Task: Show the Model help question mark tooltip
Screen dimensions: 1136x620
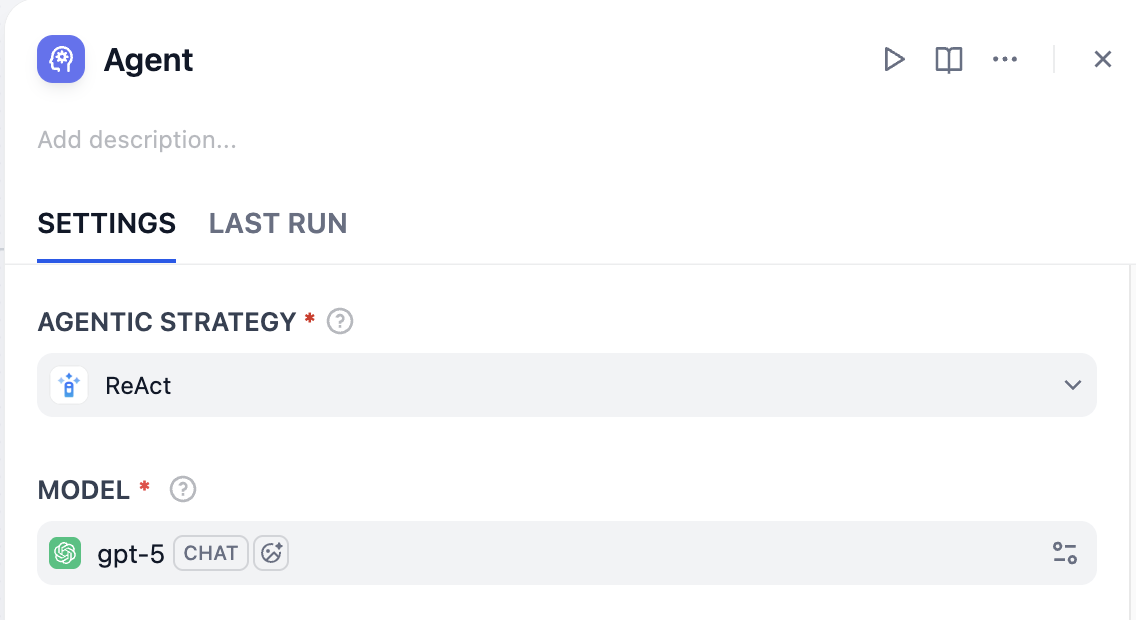Action: [x=183, y=490]
